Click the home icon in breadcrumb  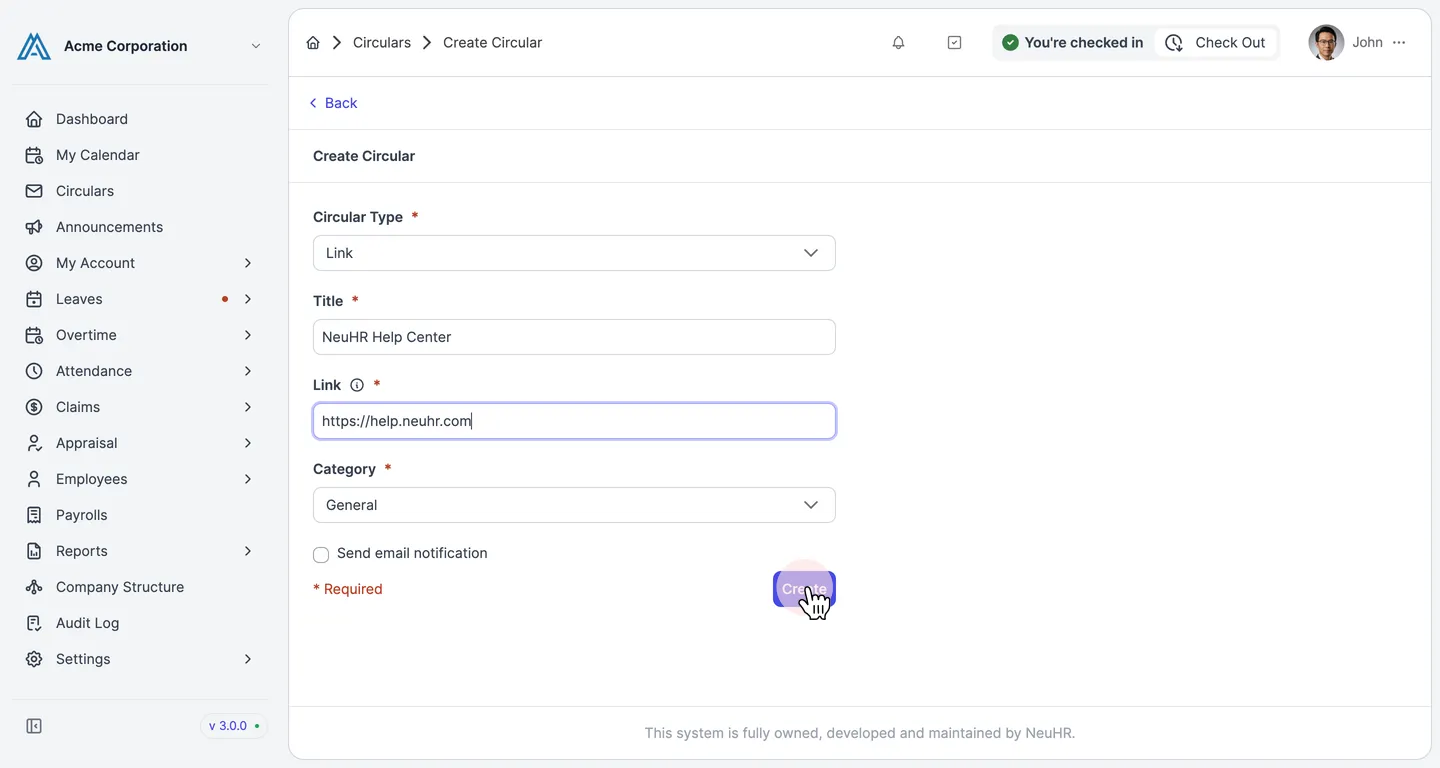[x=313, y=43]
